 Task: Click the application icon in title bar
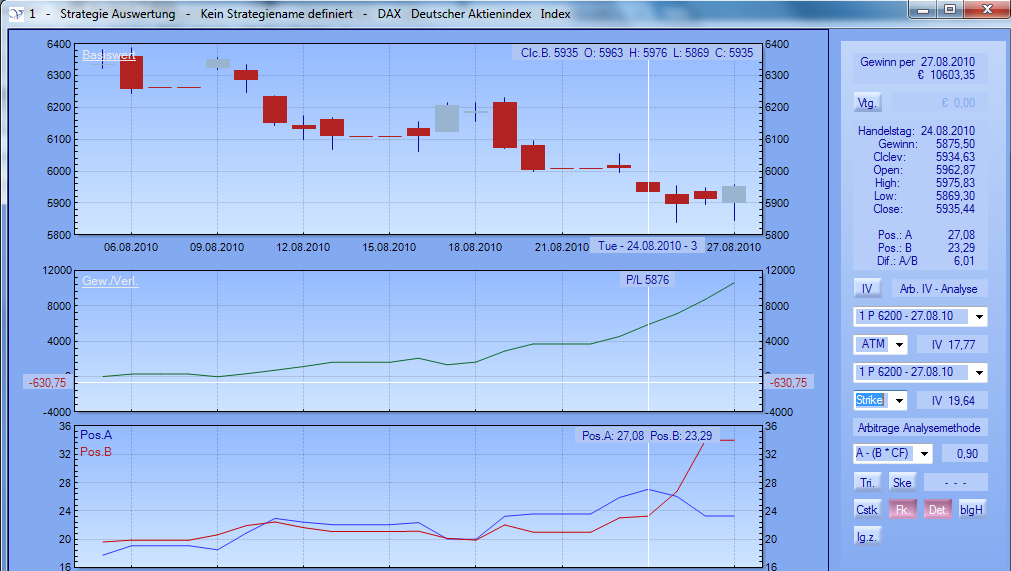tap(17, 14)
